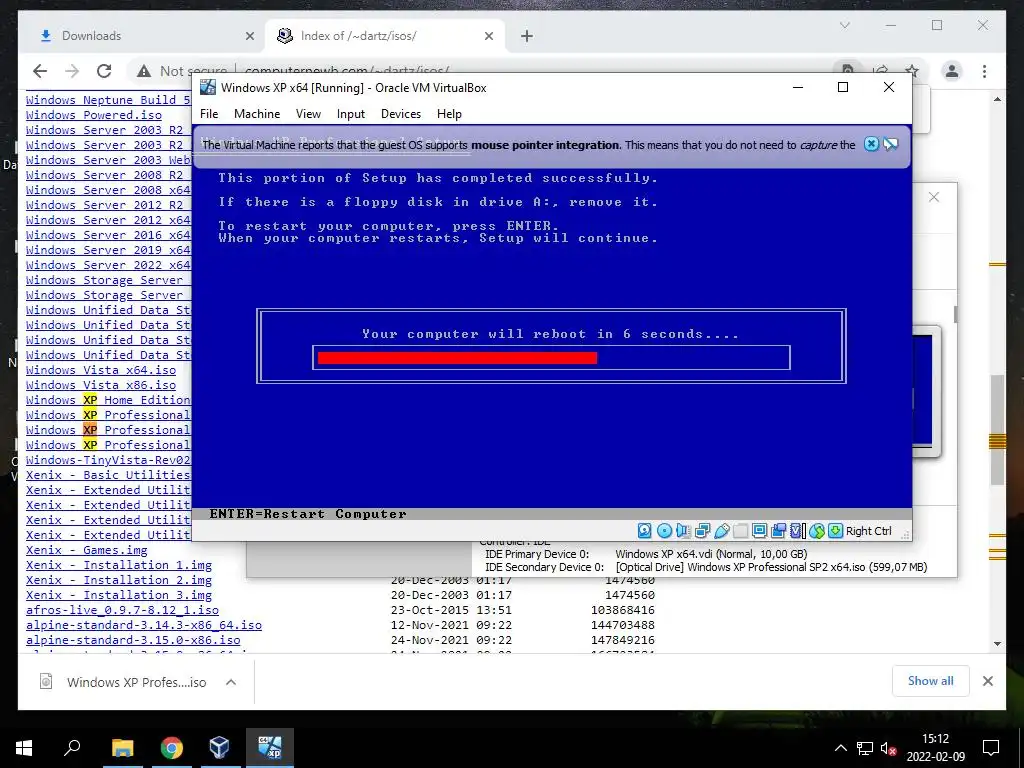Close the Index of /~dartz/isos/ tab
This screenshot has height=768, width=1024.
(x=488, y=37)
